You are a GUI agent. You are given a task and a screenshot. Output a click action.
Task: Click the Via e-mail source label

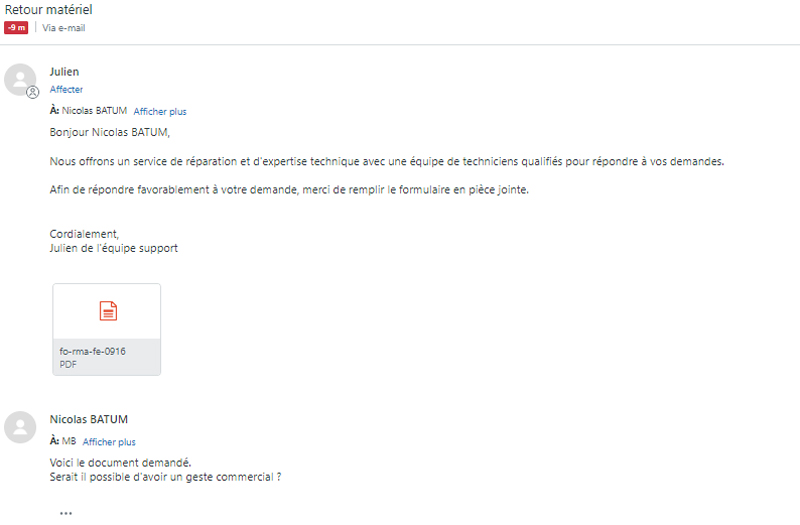[x=64, y=28]
